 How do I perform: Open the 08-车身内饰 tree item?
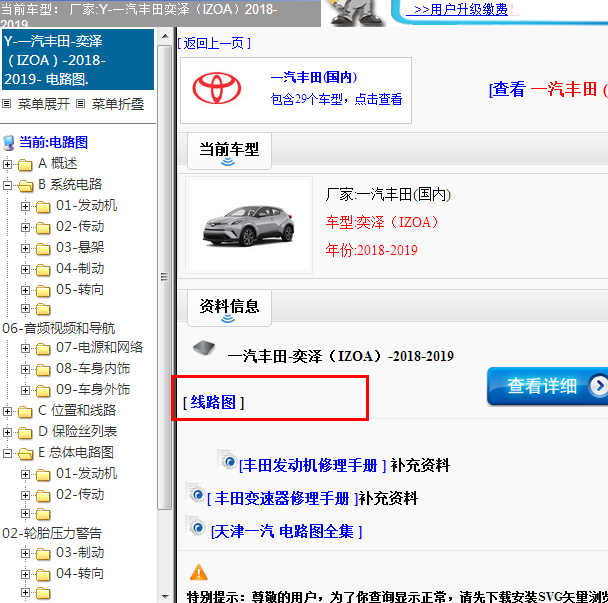[93, 368]
